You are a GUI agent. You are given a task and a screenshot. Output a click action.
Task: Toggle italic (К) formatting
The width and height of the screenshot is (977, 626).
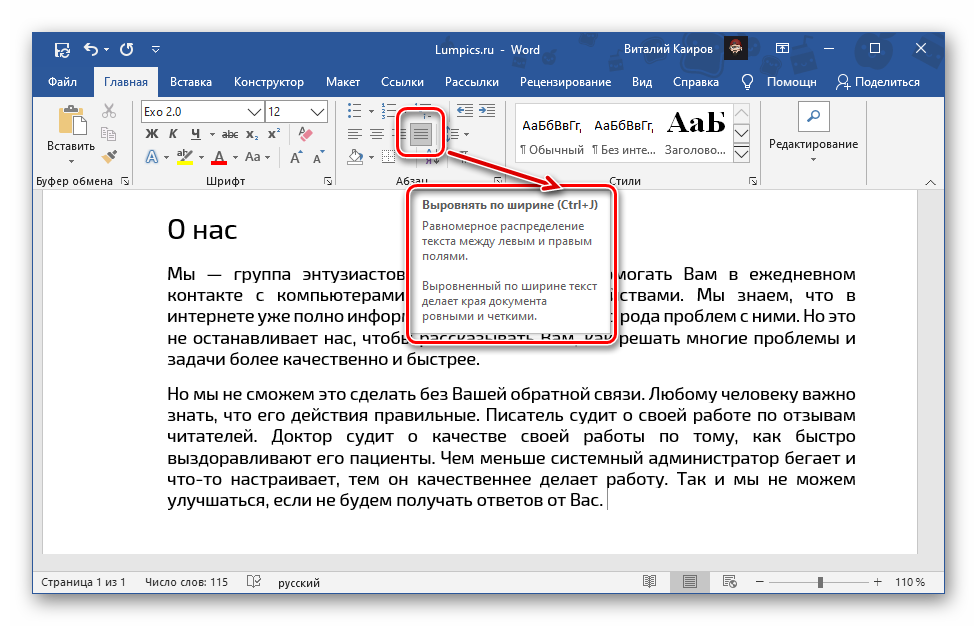click(x=173, y=134)
